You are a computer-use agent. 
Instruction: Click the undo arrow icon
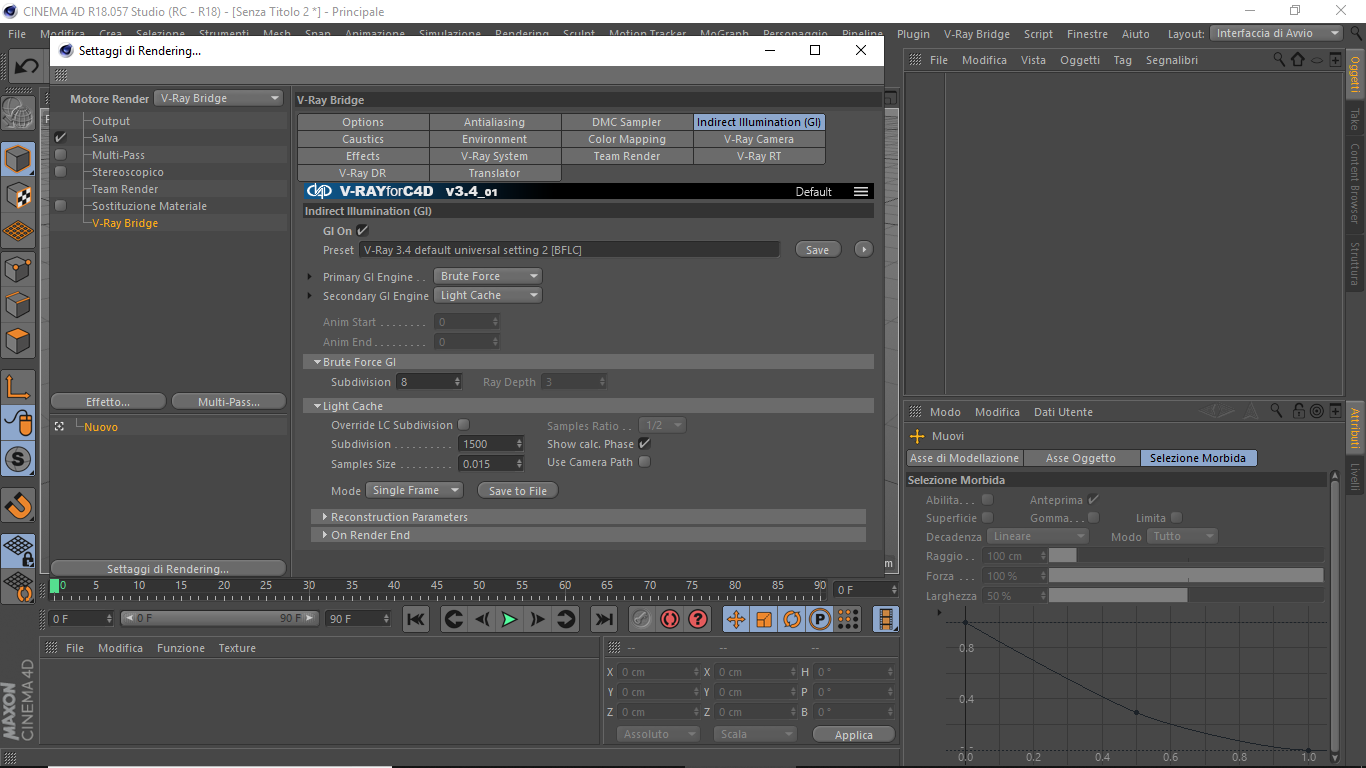[x=26, y=66]
